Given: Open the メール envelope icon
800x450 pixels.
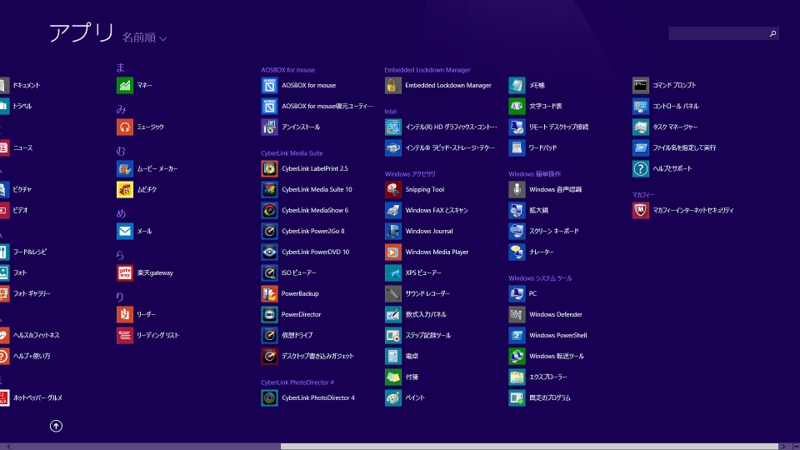Looking at the screenshot, I should [x=124, y=231].
